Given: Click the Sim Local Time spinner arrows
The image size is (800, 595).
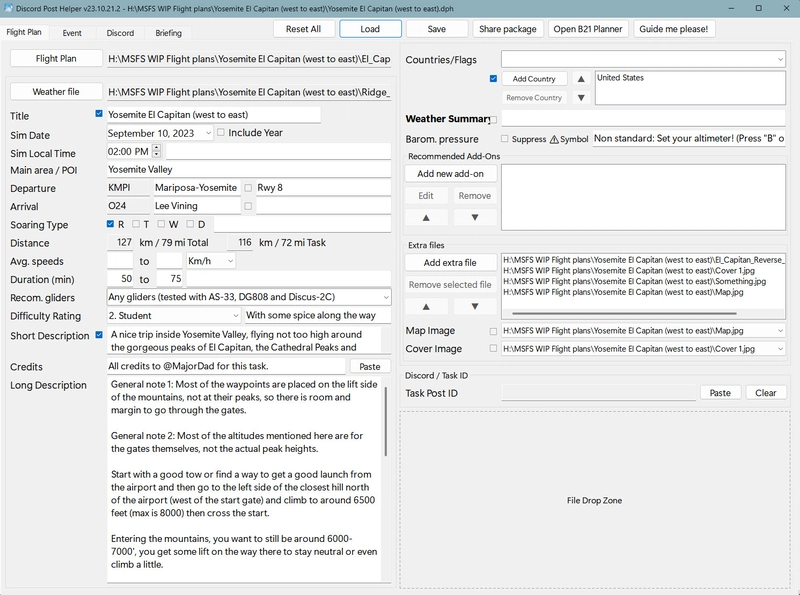Looking at the screenshot, I should [x=155, y=152].
